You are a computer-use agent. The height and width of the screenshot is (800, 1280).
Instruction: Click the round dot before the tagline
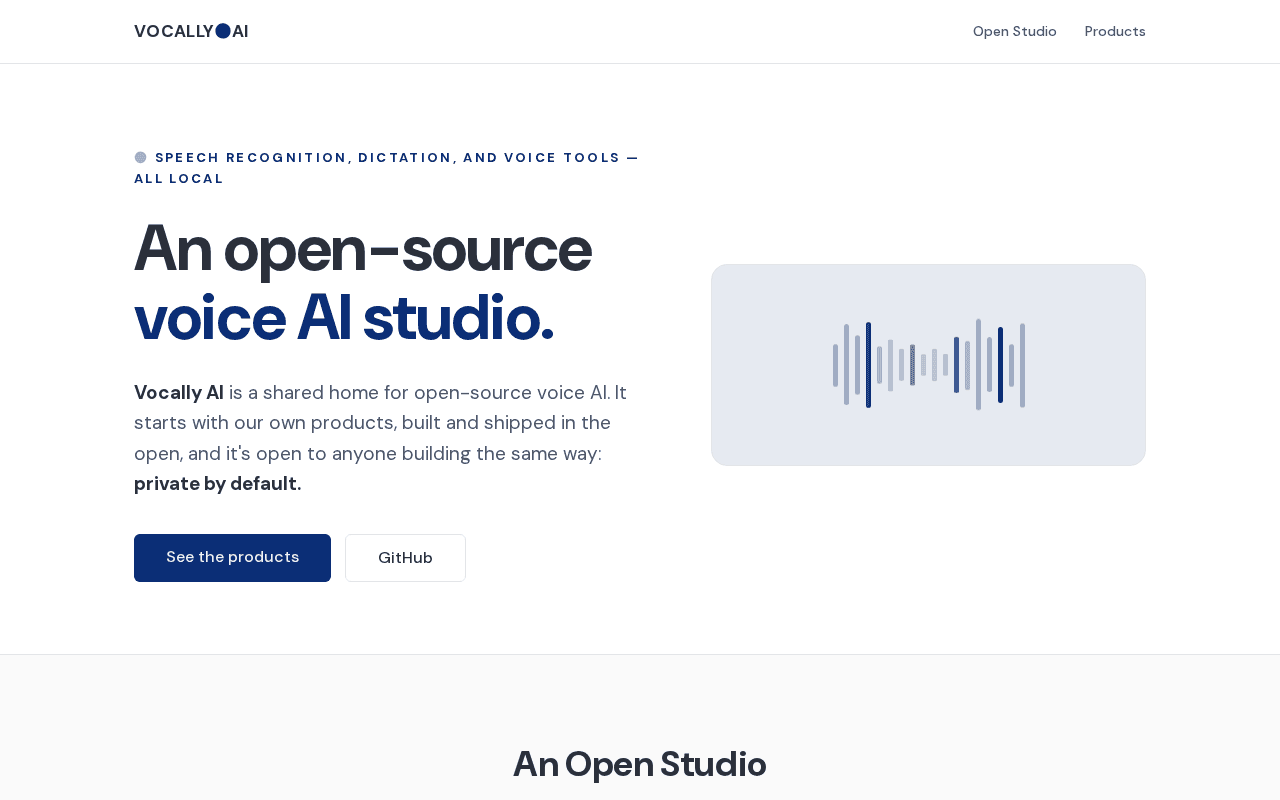141,157
